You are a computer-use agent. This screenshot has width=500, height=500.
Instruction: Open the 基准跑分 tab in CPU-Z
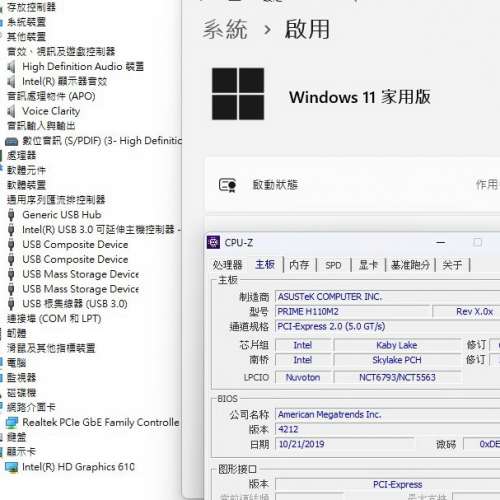click(x=410, y=265)
